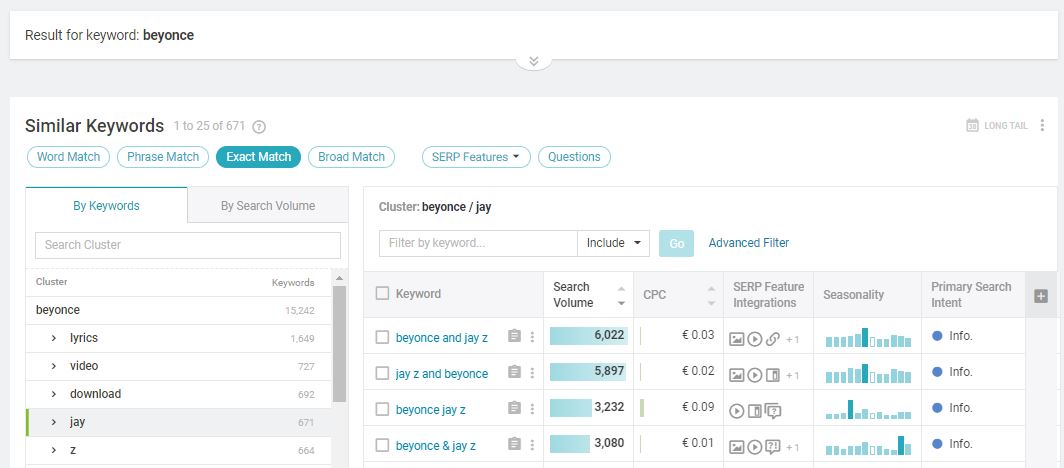Open the row menu for 'beyonce jay z'
The height and width of the screenshot is (468, 1064).
(533, 408)
